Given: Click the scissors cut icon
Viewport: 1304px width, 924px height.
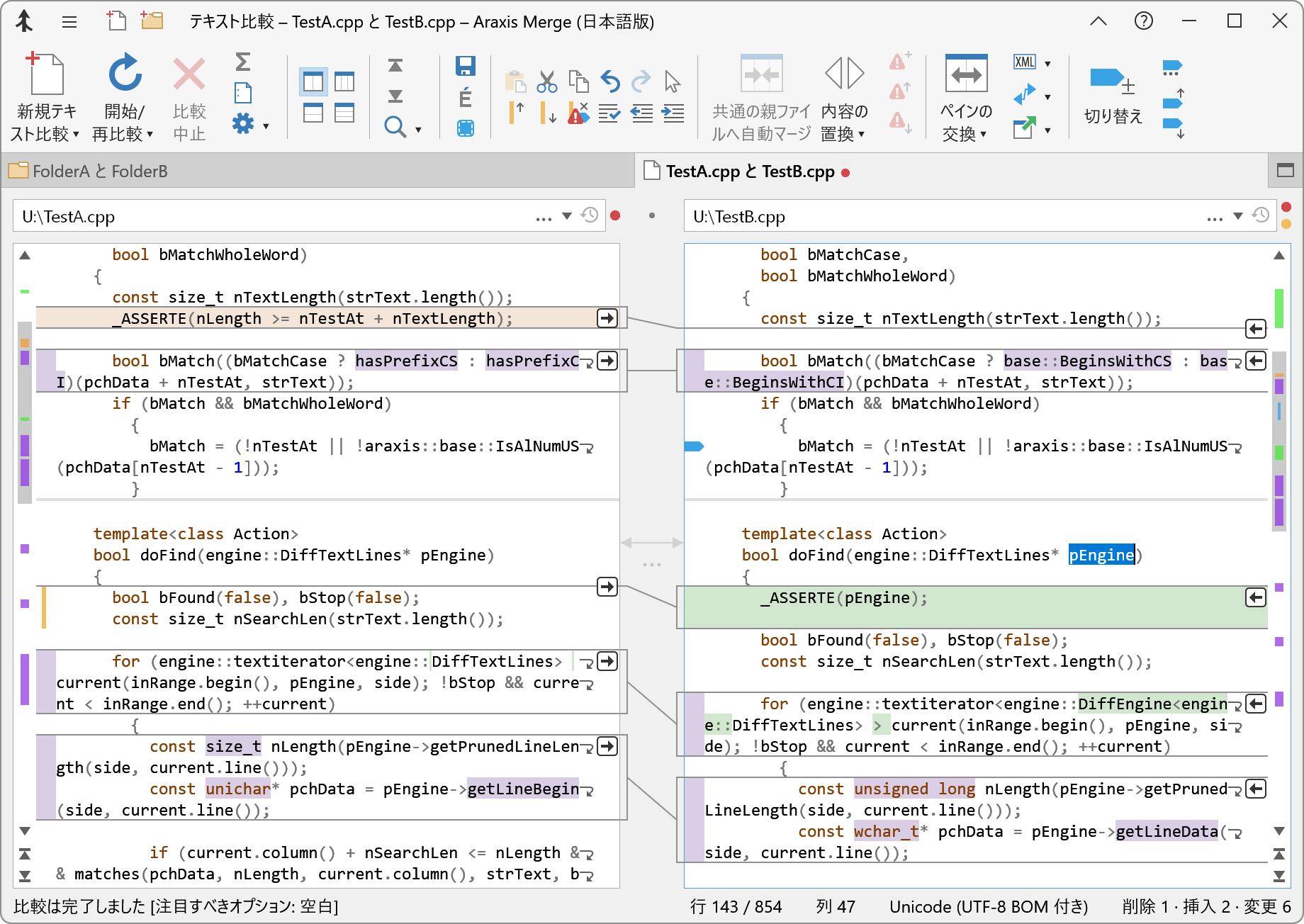Looking at the screenshot, I should click(546, 81).
